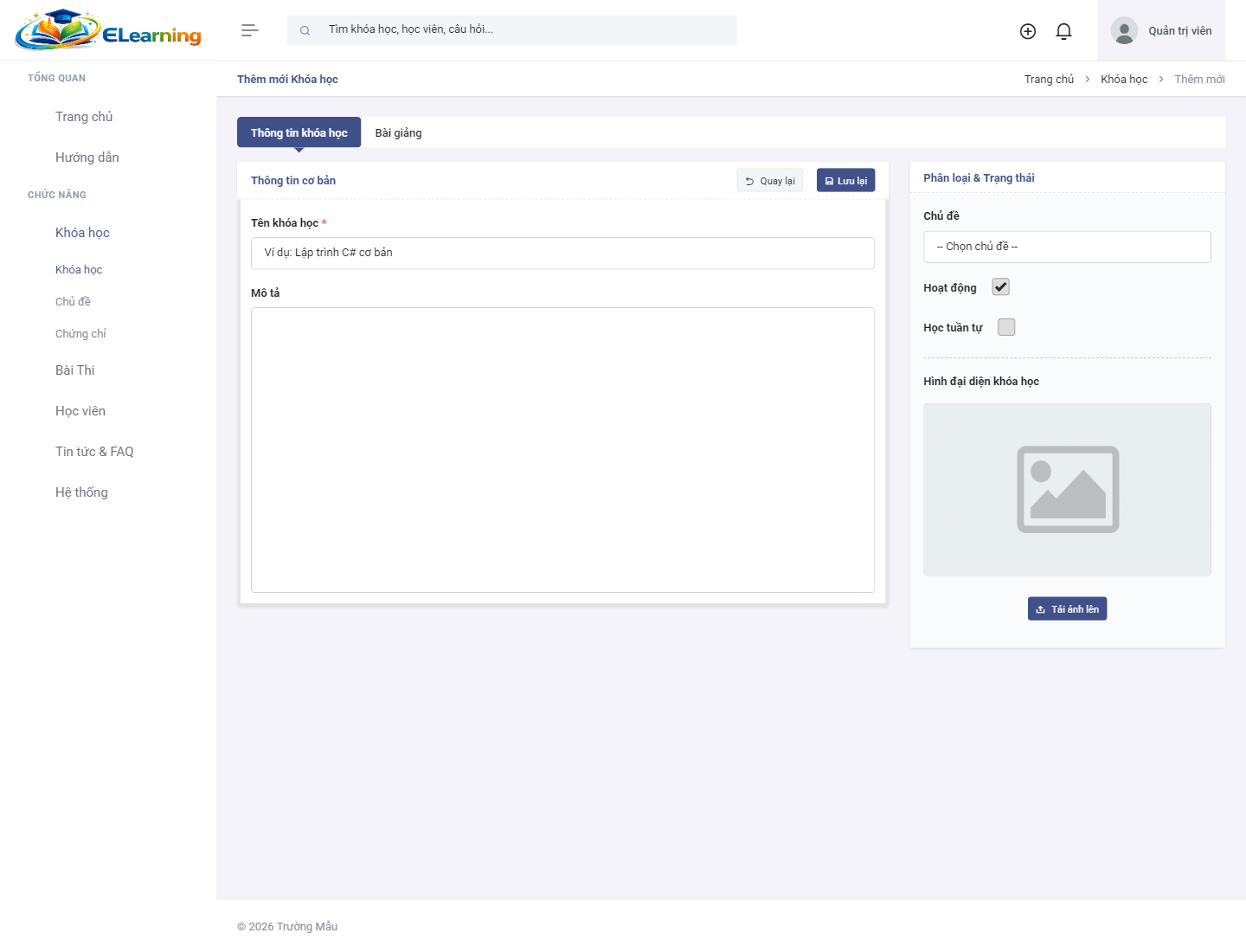Click the Quay lại button

(x=770, y=180)
